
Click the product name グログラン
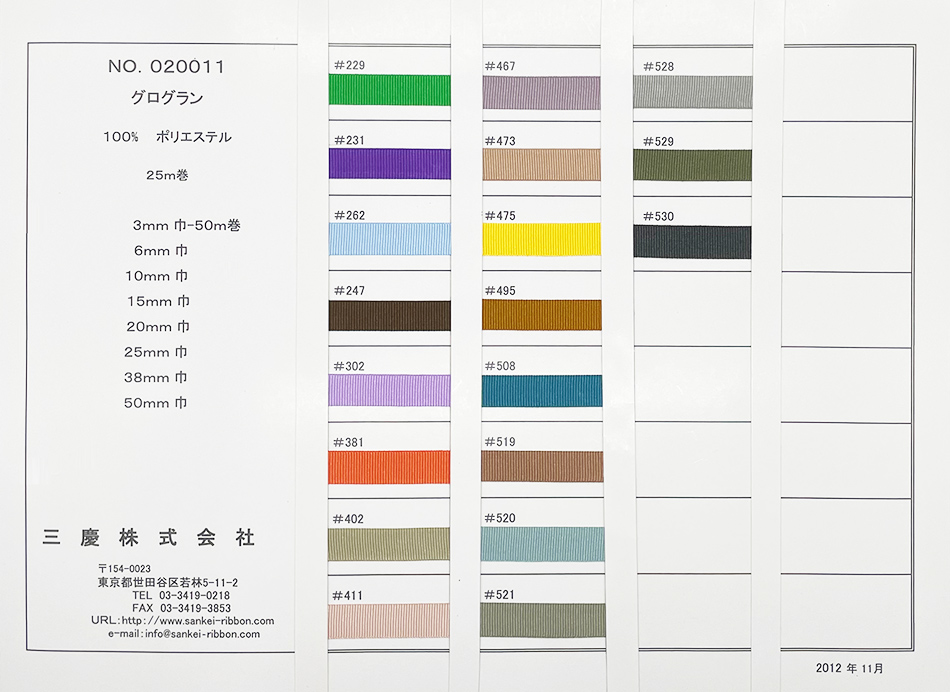point(167,98)
